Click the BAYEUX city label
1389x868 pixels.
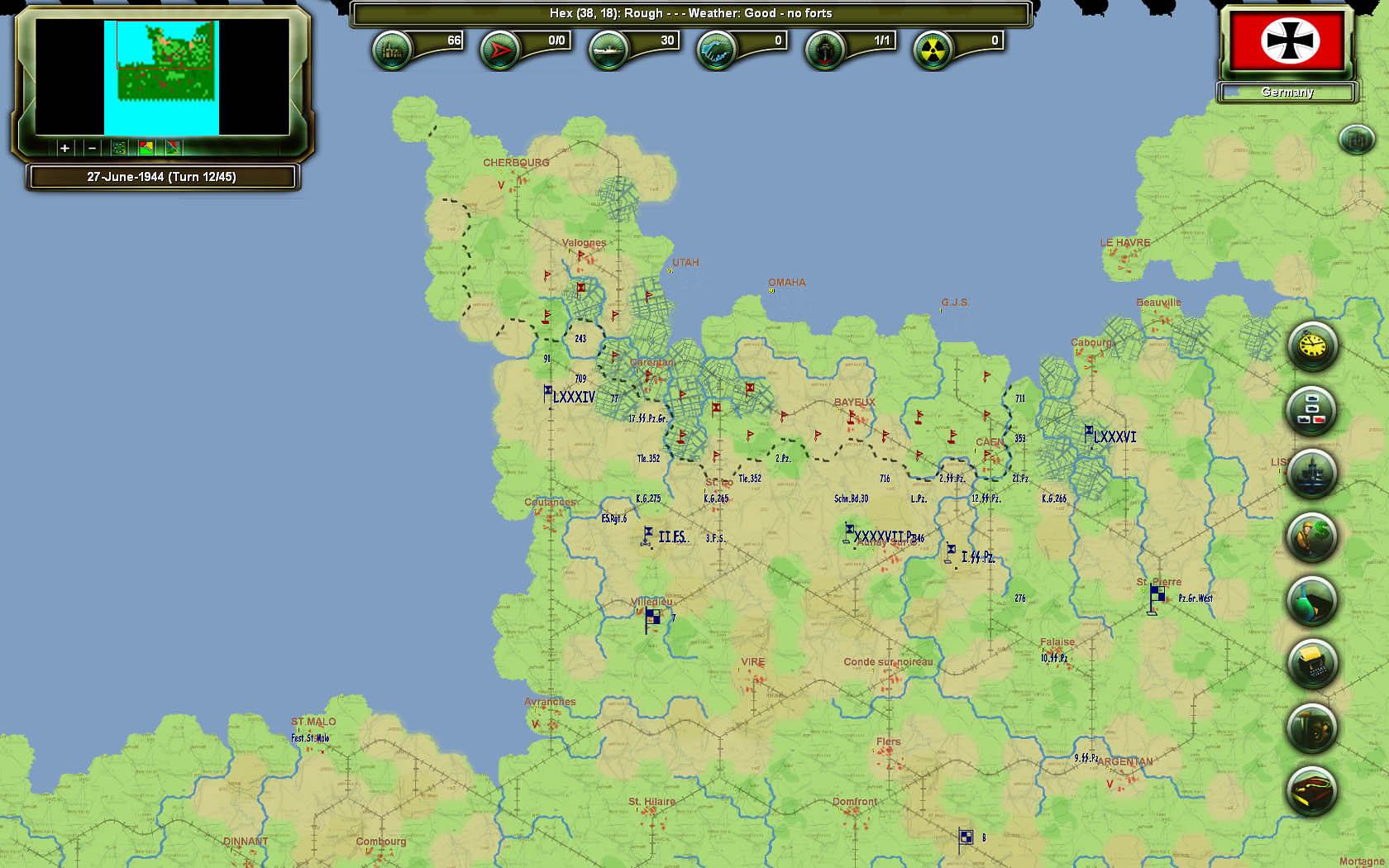(854, 403)
